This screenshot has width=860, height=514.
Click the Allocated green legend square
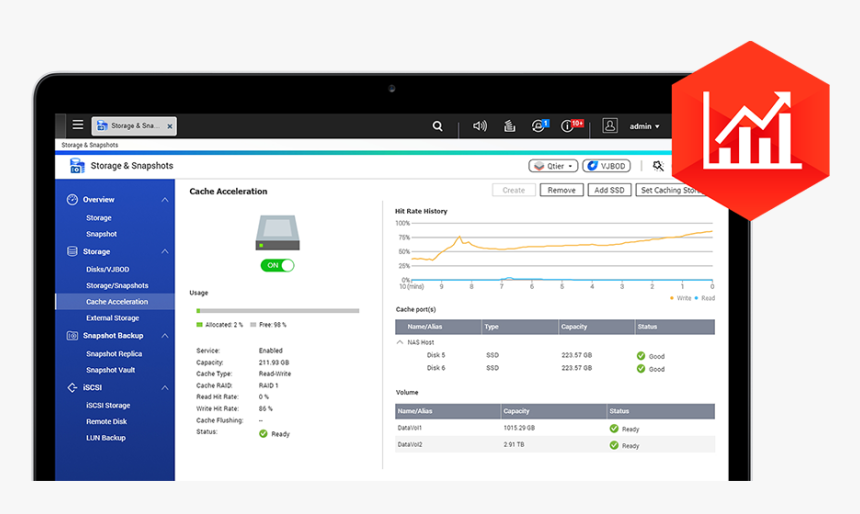[x=199, y=325]
